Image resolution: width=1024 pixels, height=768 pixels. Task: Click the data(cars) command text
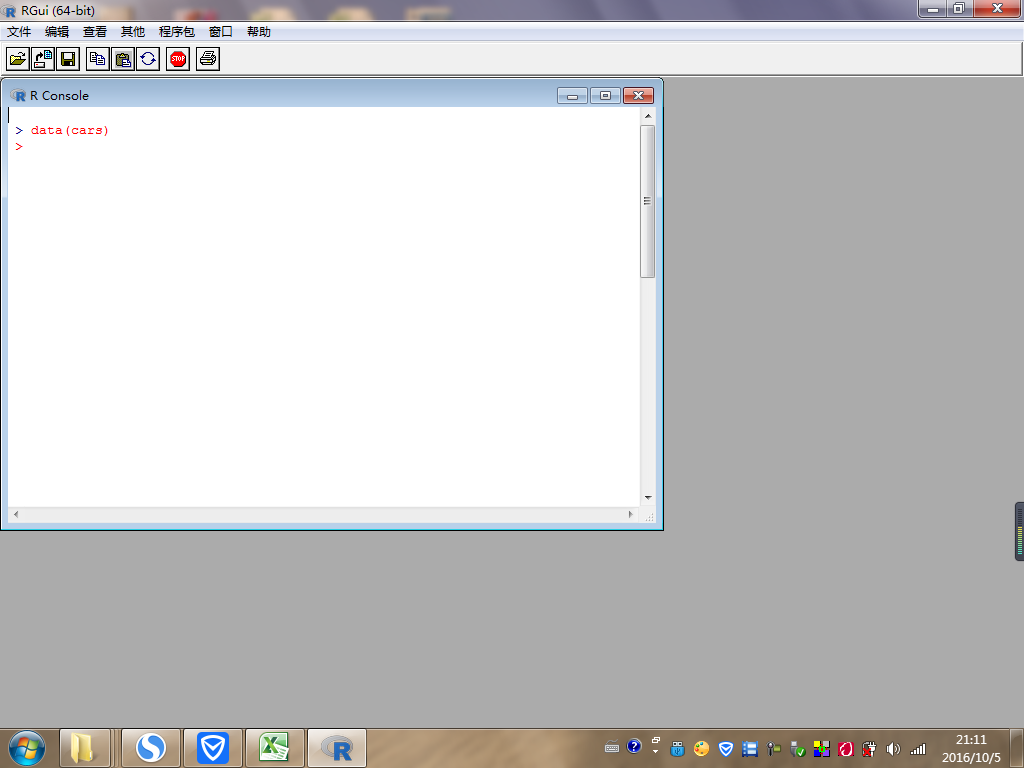click(70, 131)
